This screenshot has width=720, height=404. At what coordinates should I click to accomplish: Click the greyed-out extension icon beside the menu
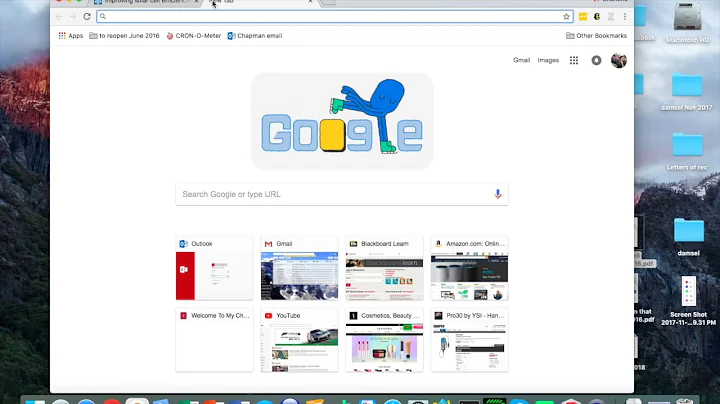point(611,17)
